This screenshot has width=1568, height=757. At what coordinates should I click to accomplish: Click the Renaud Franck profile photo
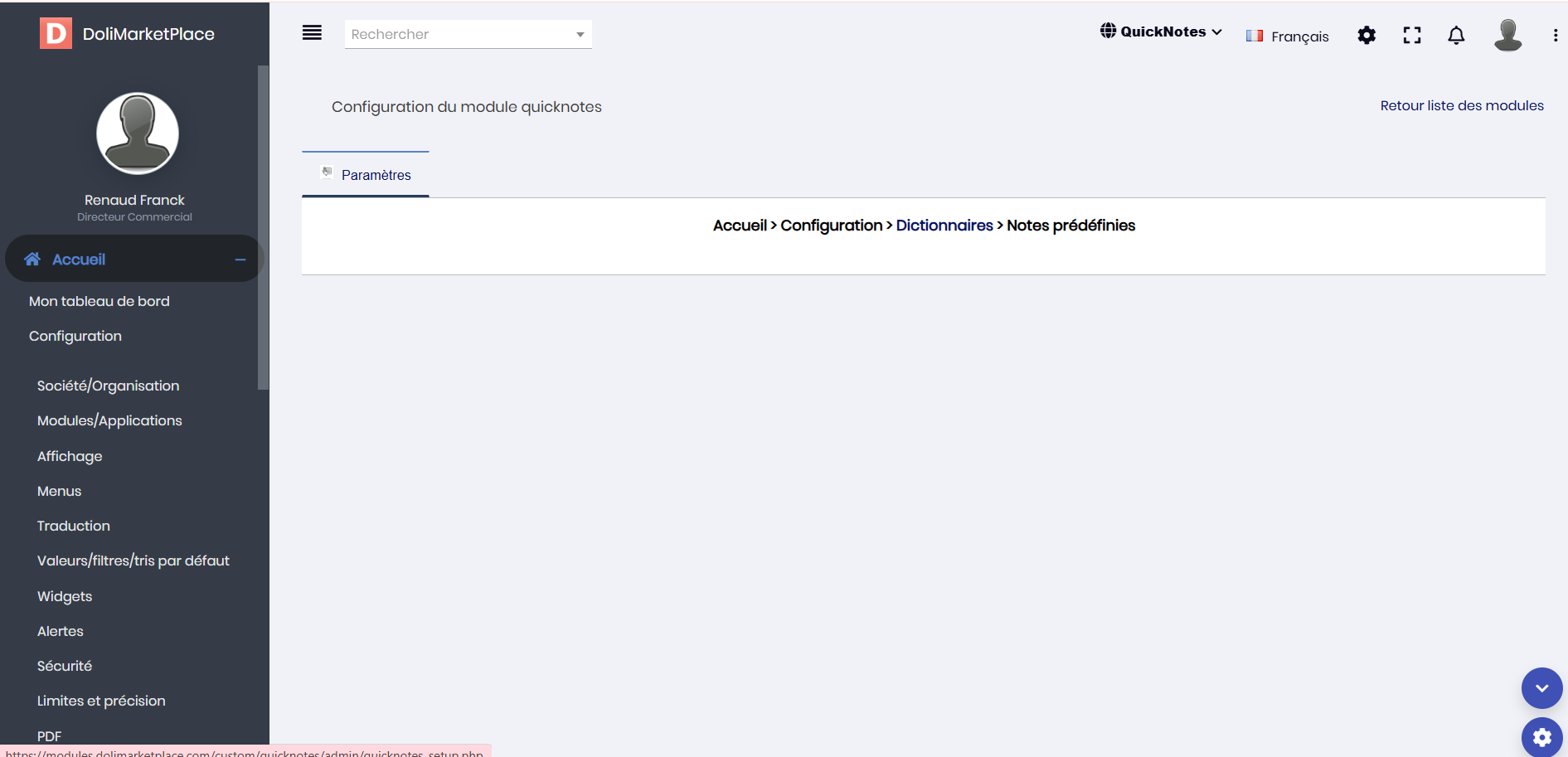(138, 133)
